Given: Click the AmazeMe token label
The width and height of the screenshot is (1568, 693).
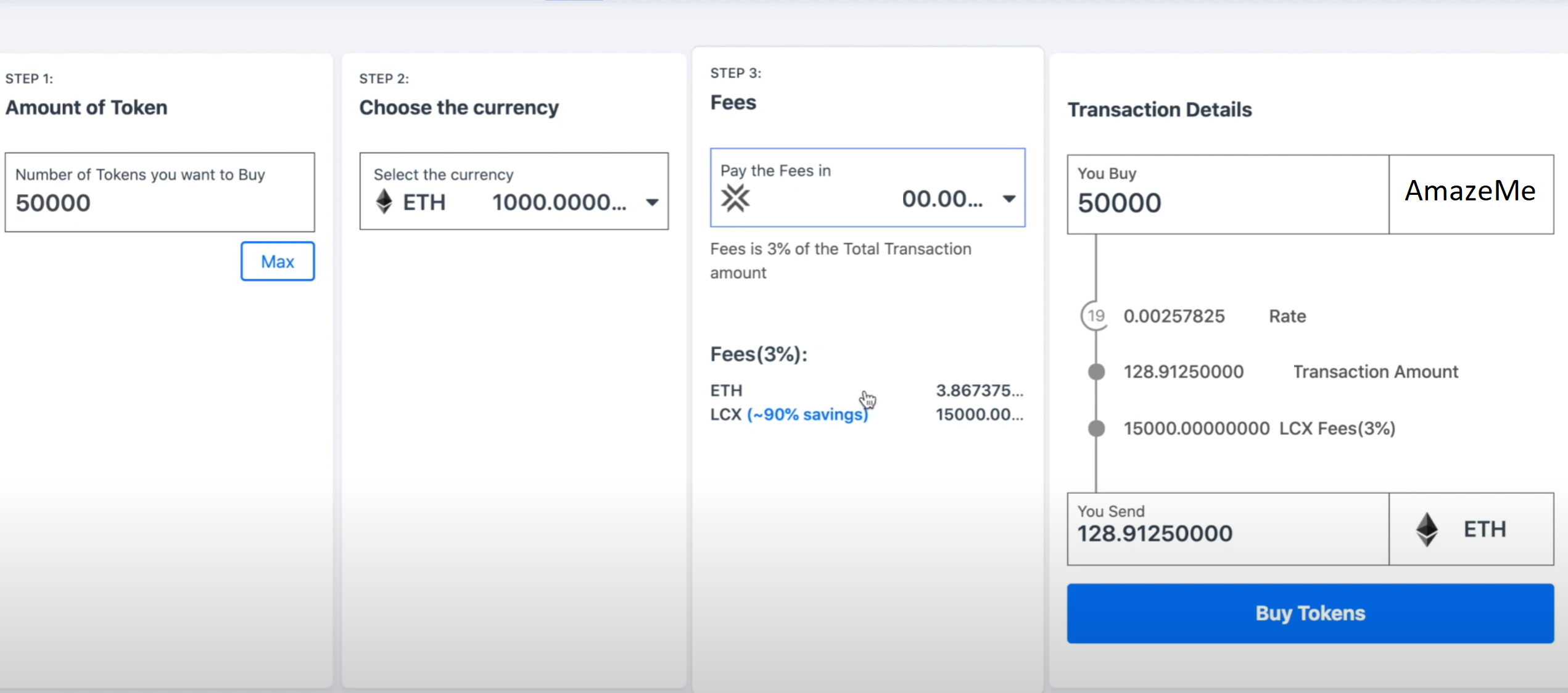Looking at the screenshot, I should (x=1471, y=191).
